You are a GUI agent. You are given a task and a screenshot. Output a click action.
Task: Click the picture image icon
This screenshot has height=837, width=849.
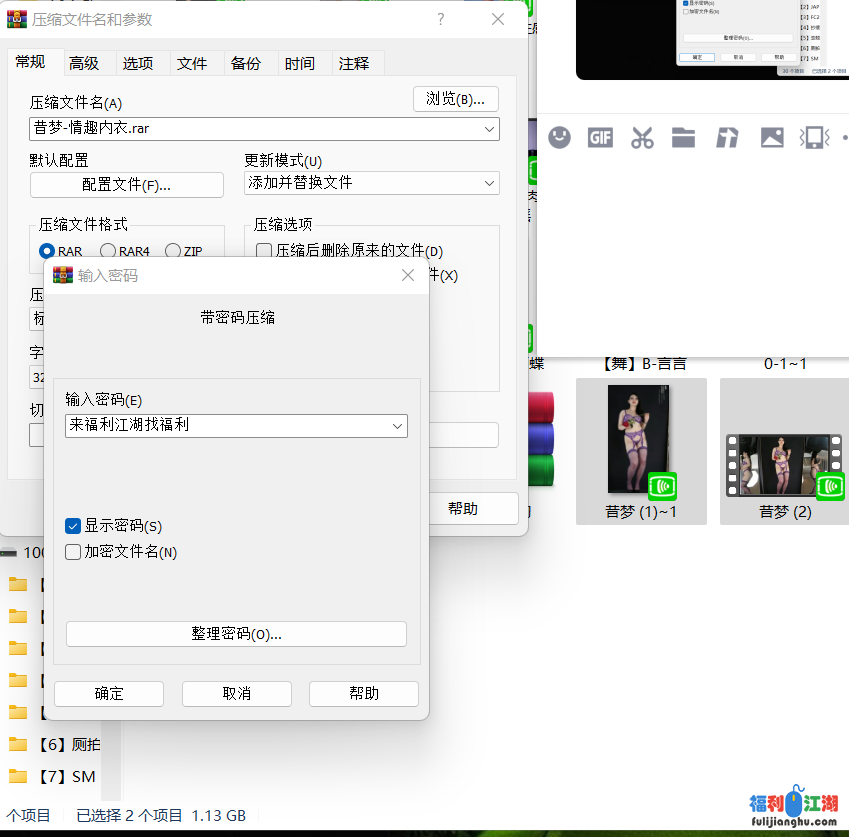(x=772, y=138)
